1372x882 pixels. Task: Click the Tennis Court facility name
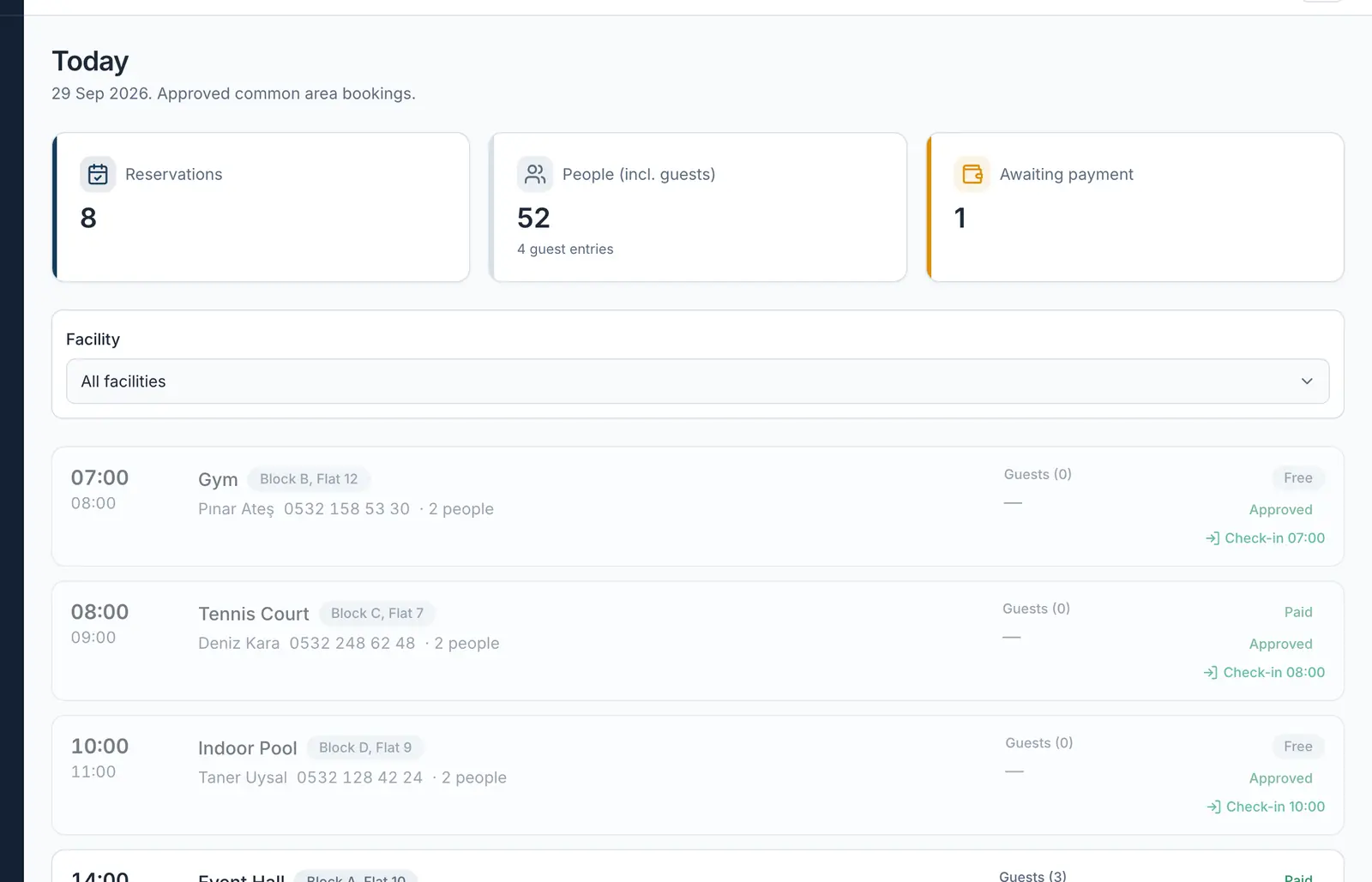click(254, 614)
